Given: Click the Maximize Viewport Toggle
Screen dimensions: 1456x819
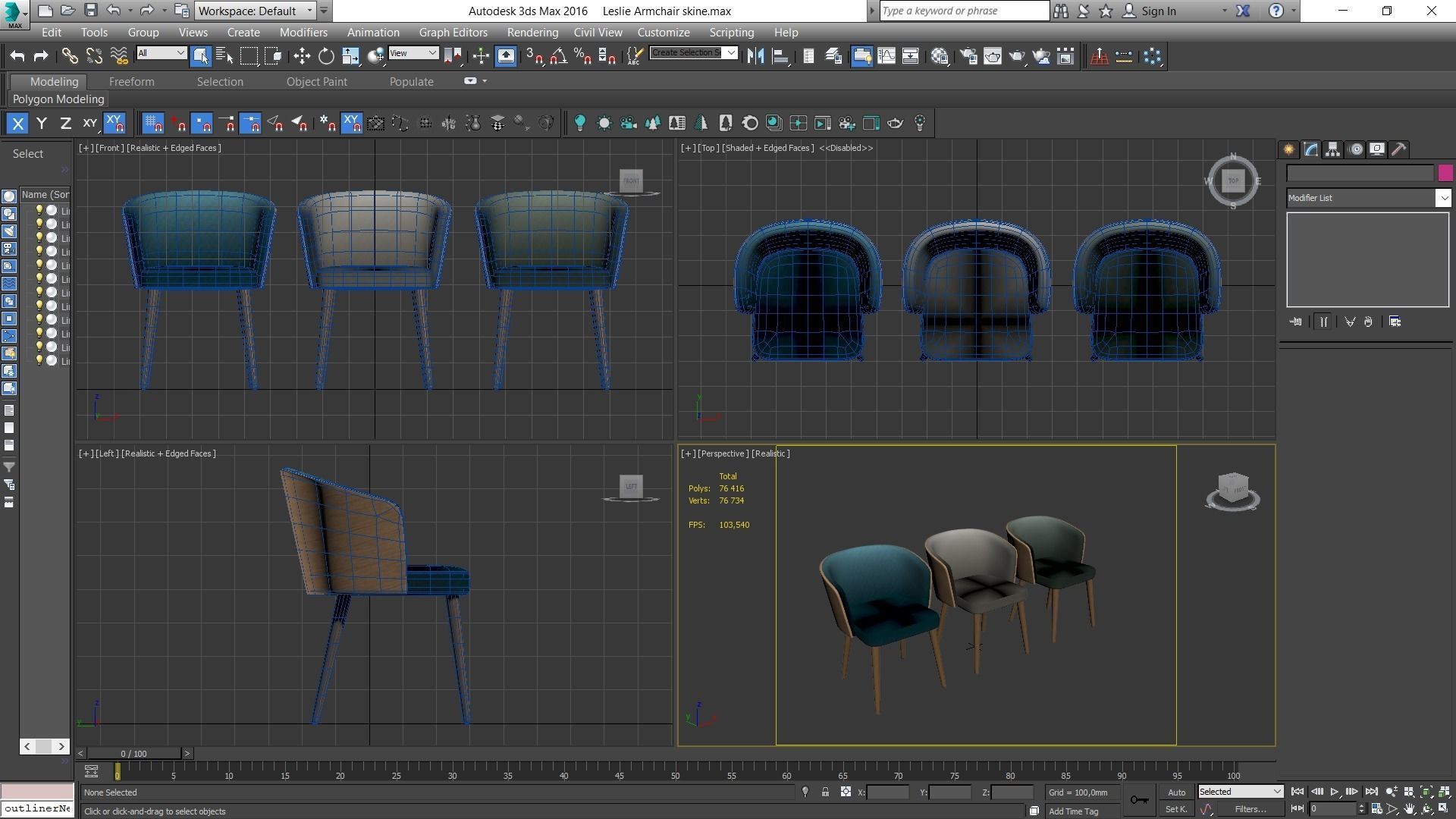Looking at the screenshot, I should click(x=1443, y=809).
